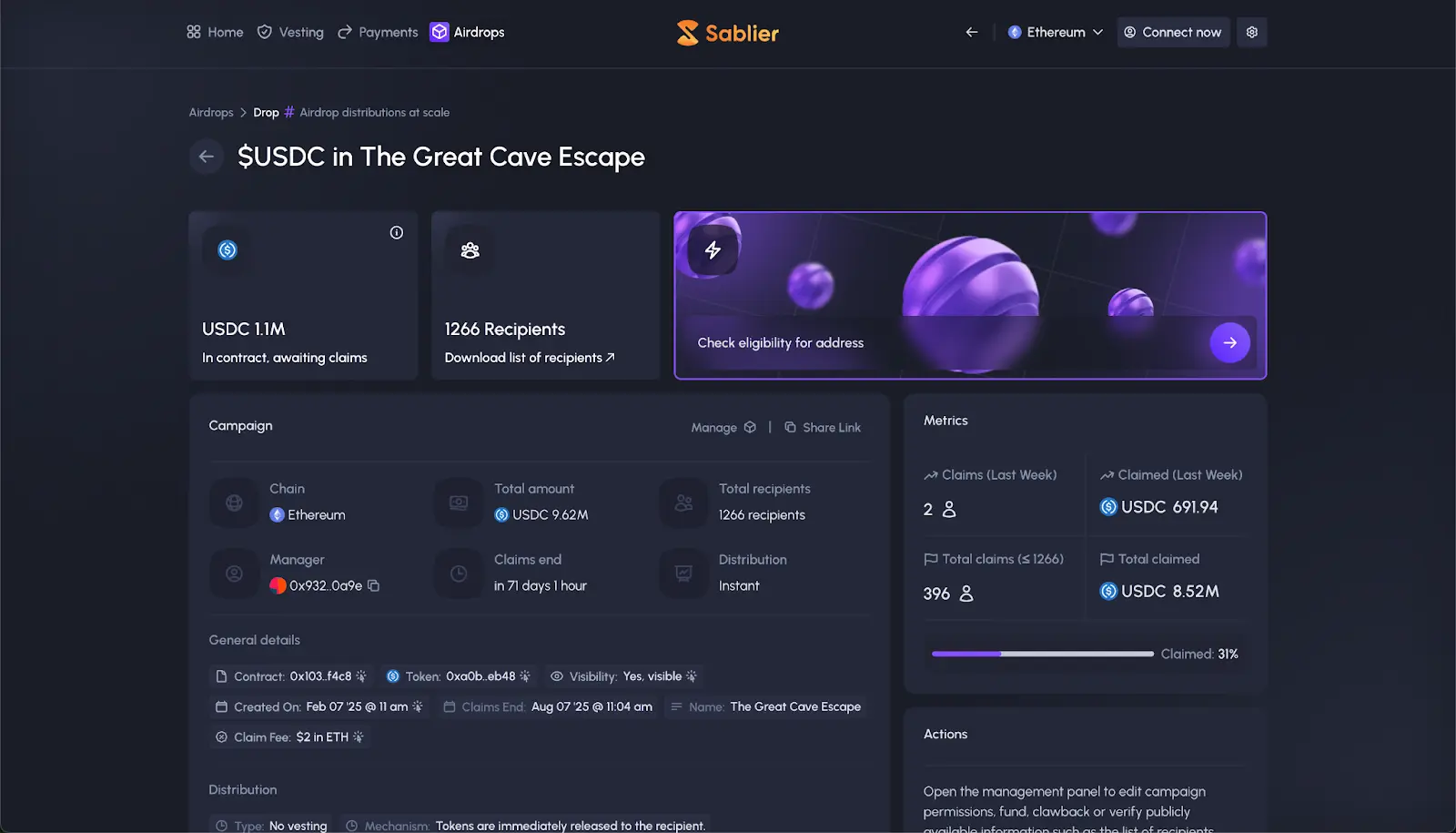The height and width of the screenshot is (833, 1456).
Task: Click the 1266 recipients value in Campaign
Action: [762, 515]
